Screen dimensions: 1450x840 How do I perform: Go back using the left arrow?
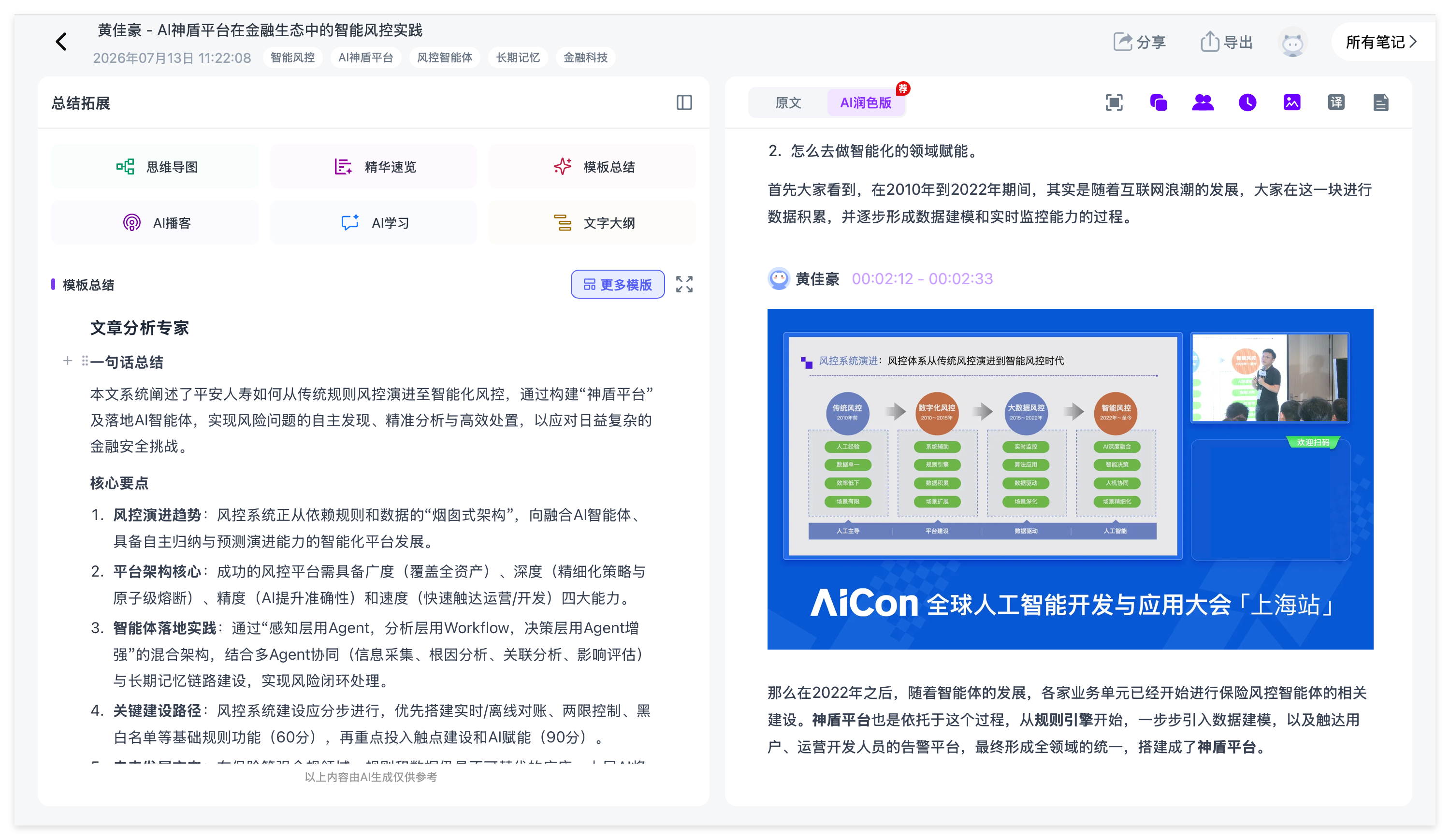pyautogui.click(x=61, y=42)
